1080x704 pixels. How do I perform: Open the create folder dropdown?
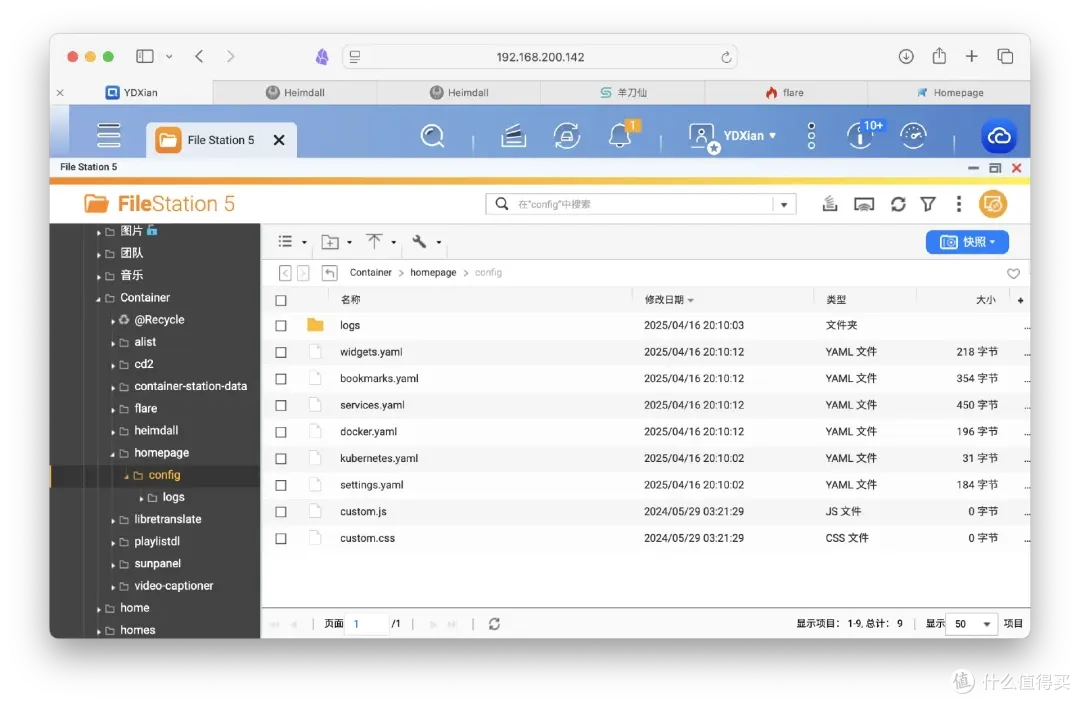[x=337, y=242]
